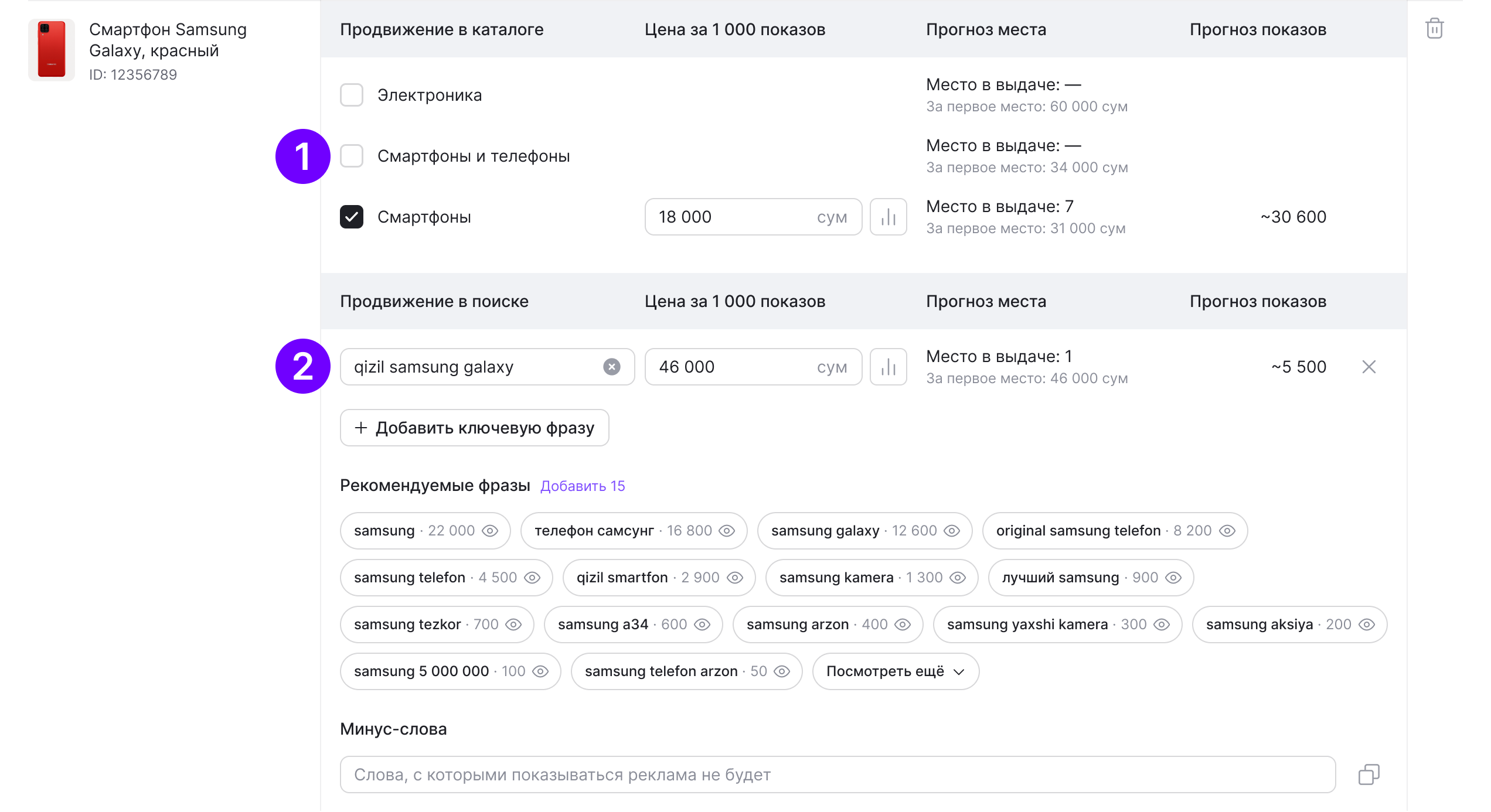Preview results for samsung kamera phrase

click(958, 578)
